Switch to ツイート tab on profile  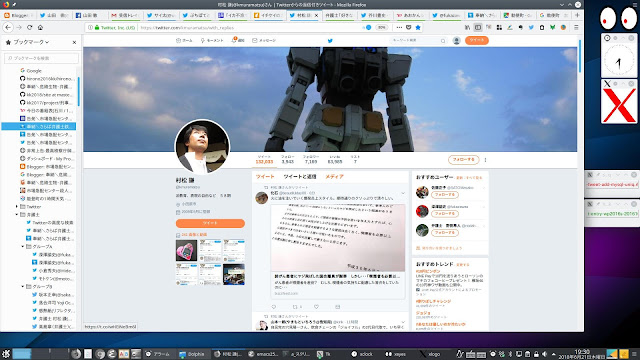tap(265, 177)
